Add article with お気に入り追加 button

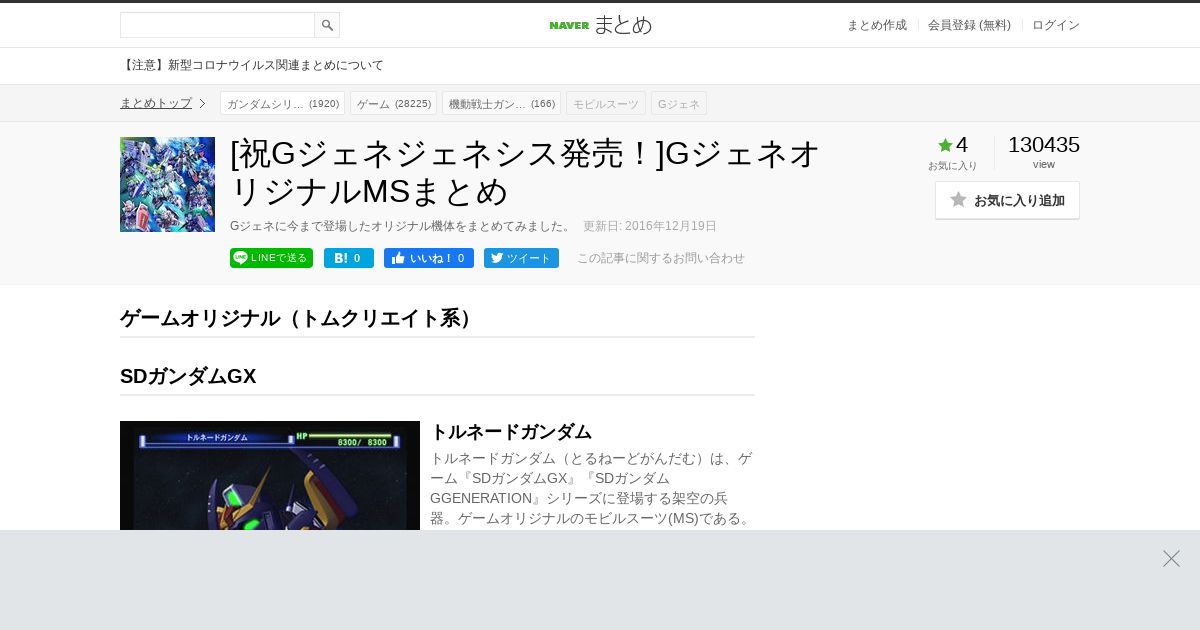[x=1007, y=200]
